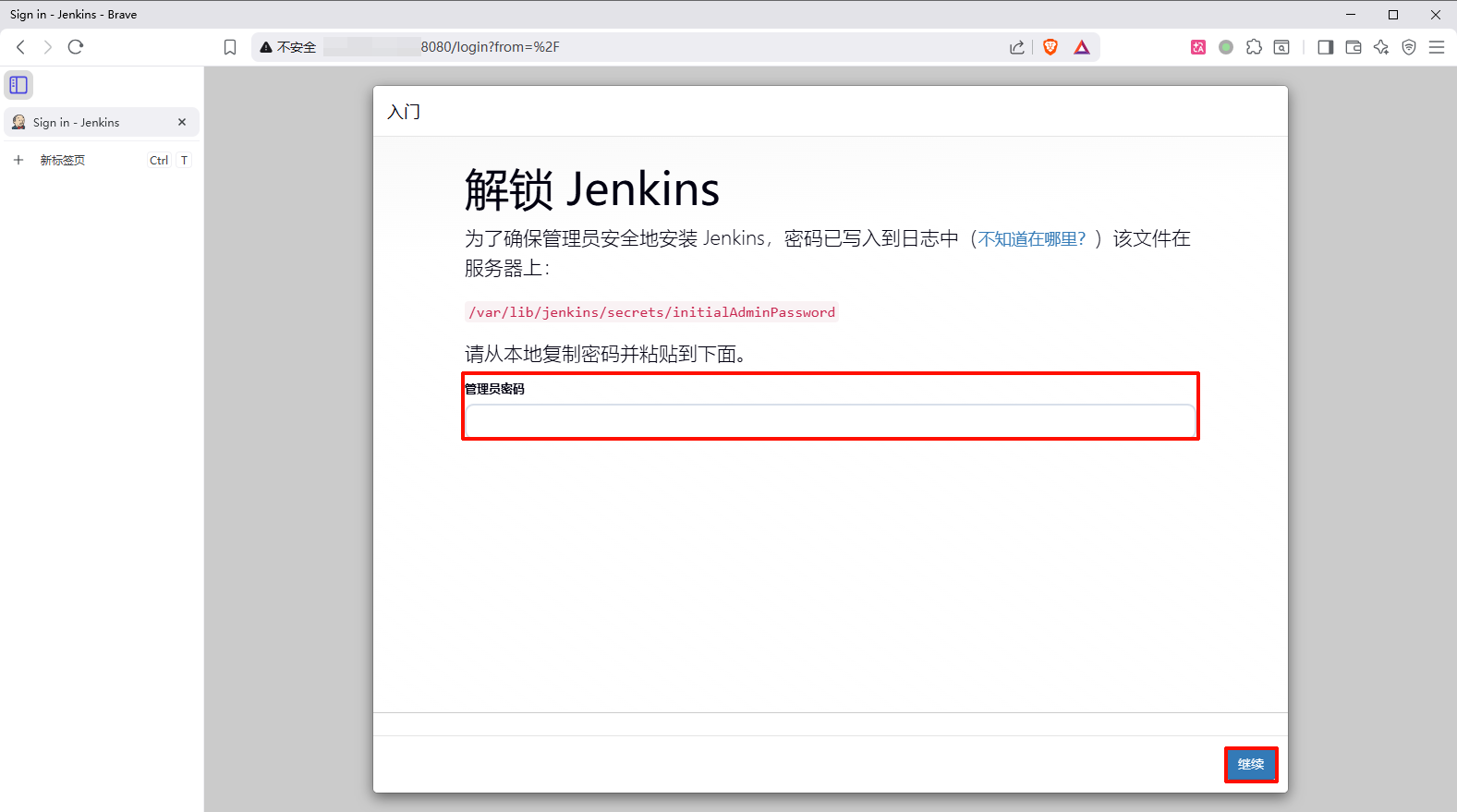Bookmark this page using bookmark icon
Viewport: 1457px width, 812px height.
tap(230, 47)
